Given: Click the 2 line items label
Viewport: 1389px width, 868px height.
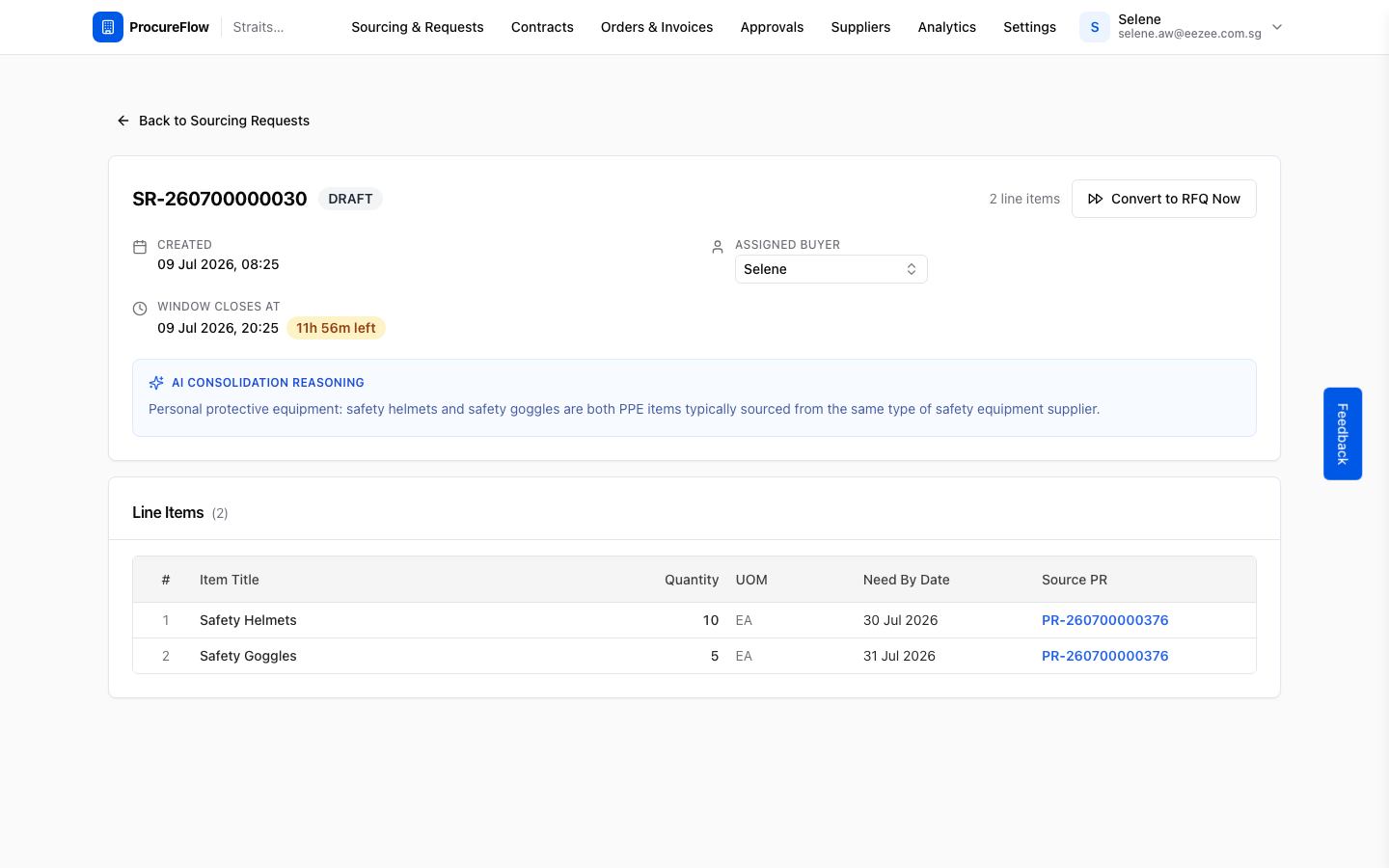Looking at the screenshot, I should click(x=1024, y=199).
